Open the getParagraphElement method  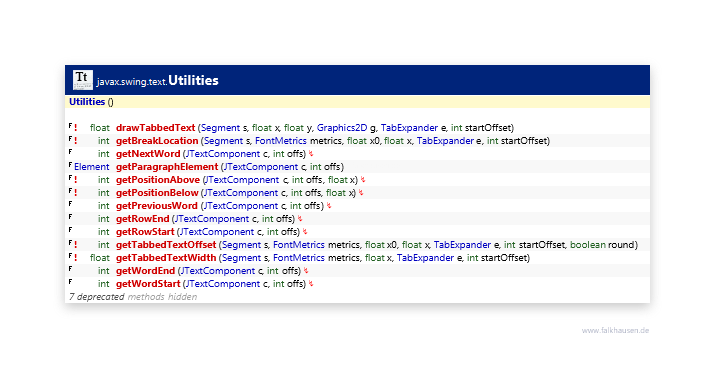[167, 167]
